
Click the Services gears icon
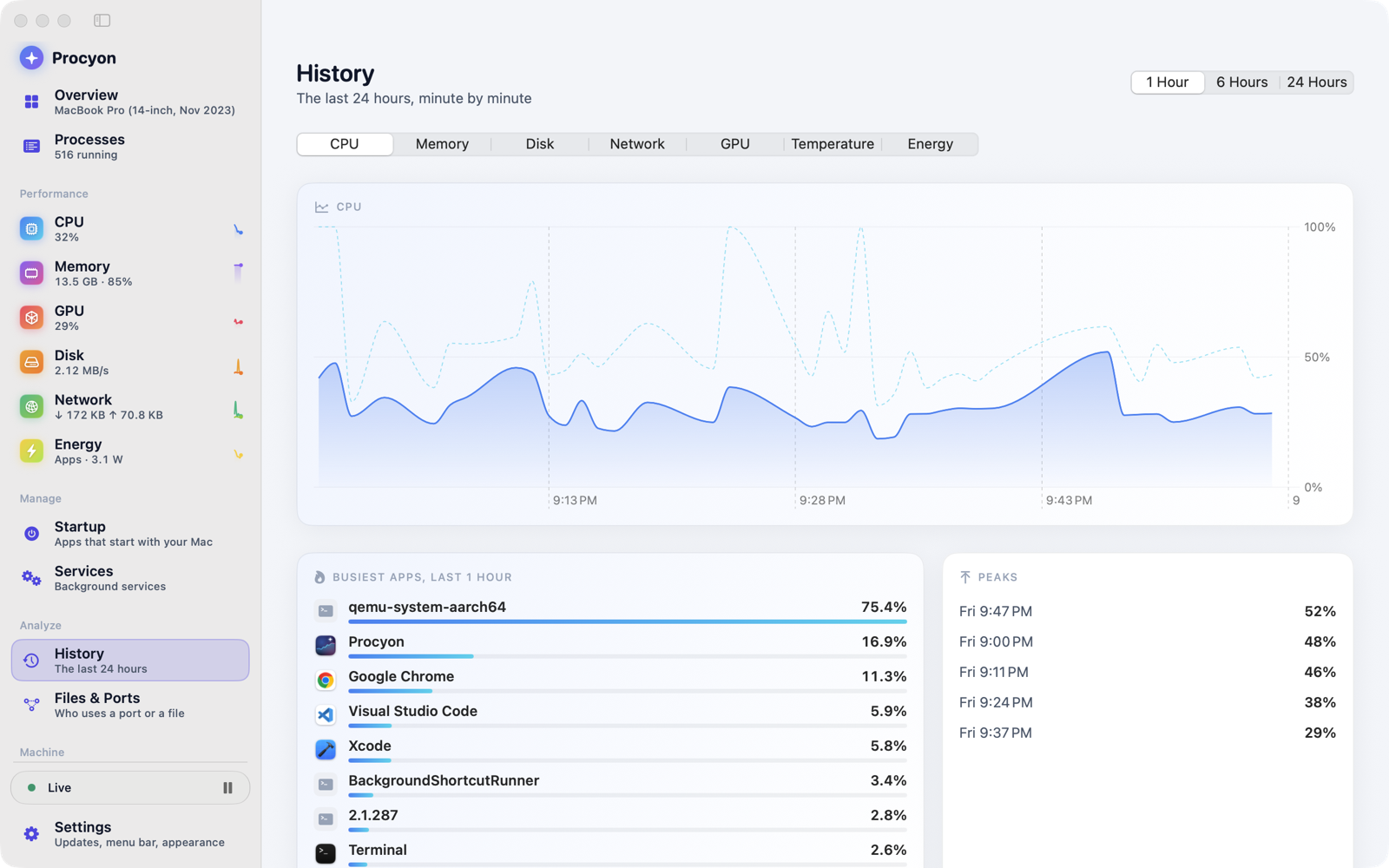(x=31, y=578)
